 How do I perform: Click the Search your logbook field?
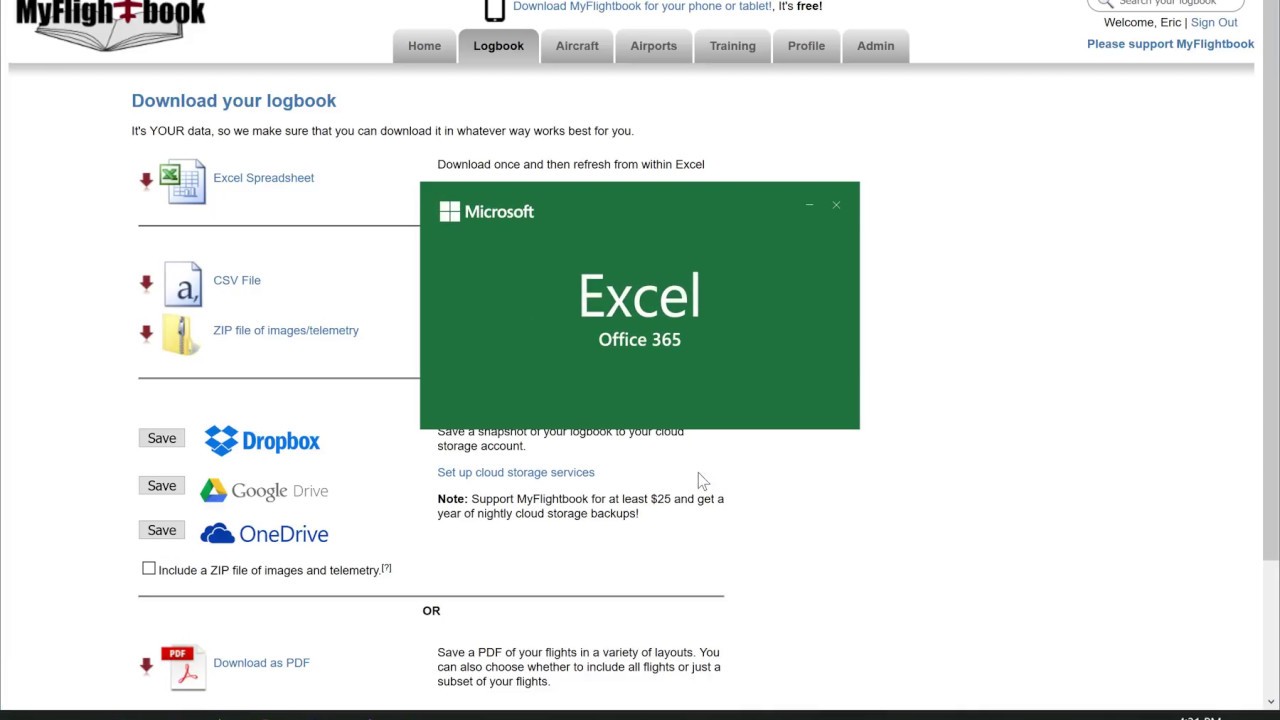click(x=1167, y=3)
